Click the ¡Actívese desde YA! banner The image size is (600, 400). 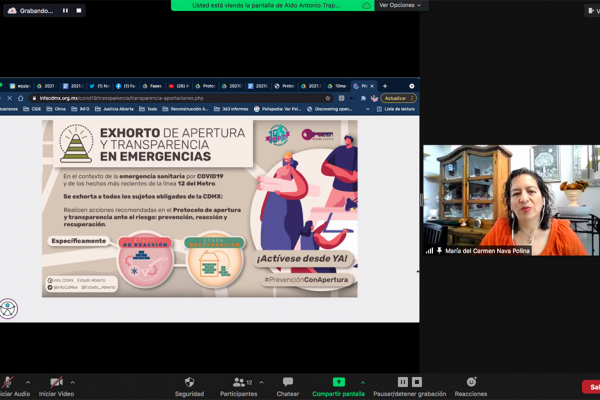pos(302,259)
